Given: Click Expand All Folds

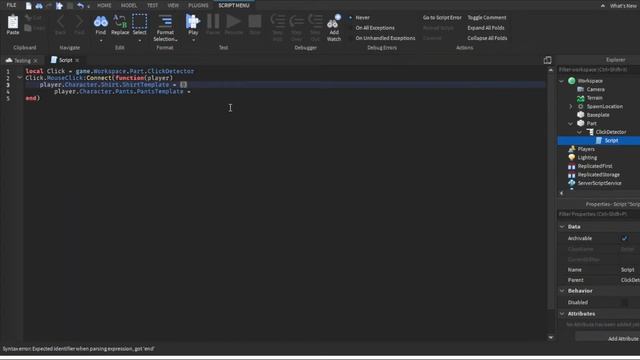Looking at the screenshot, I should tap(486, 28).
